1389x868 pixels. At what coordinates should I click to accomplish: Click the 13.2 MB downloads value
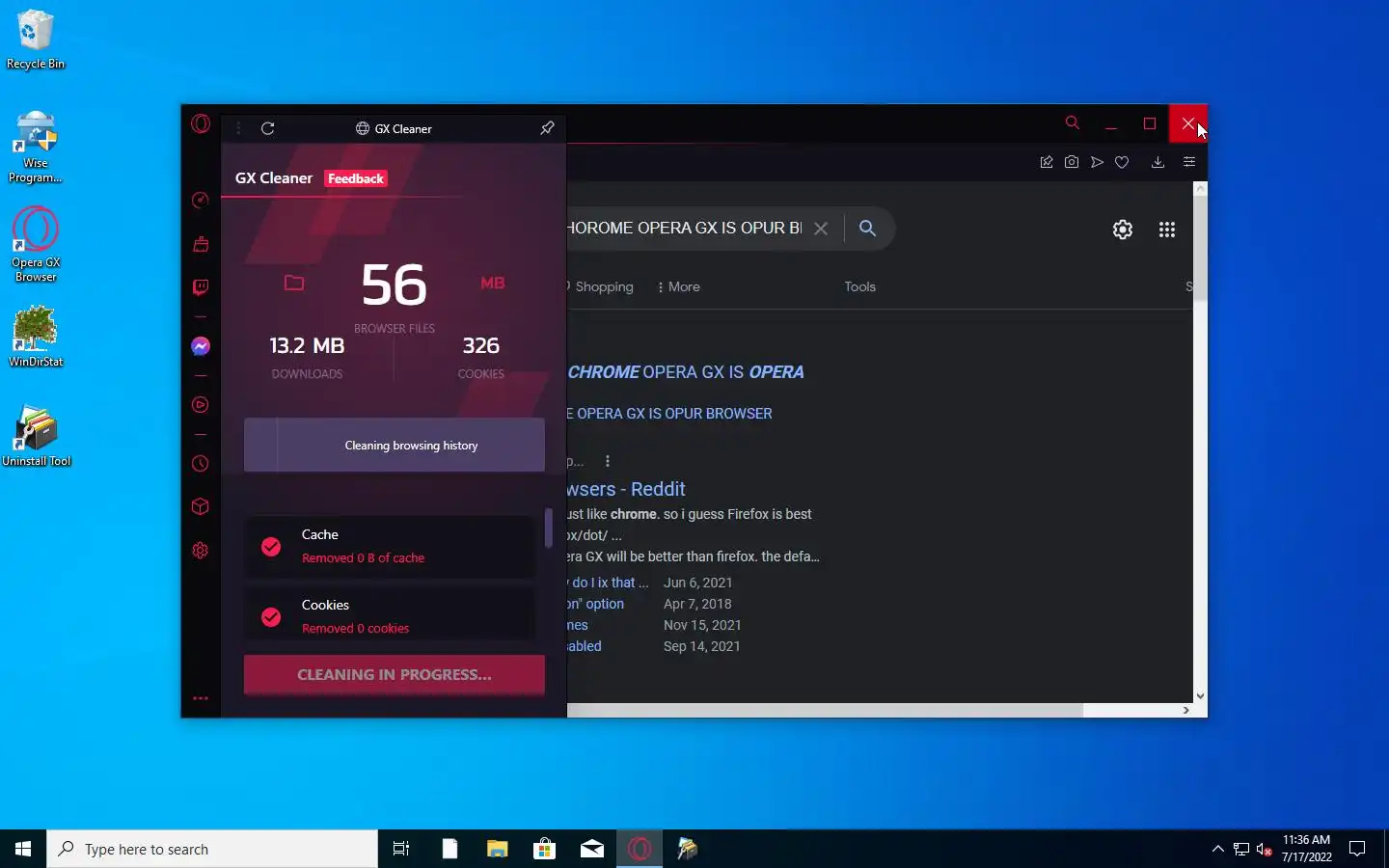click(x=307, y=345)
